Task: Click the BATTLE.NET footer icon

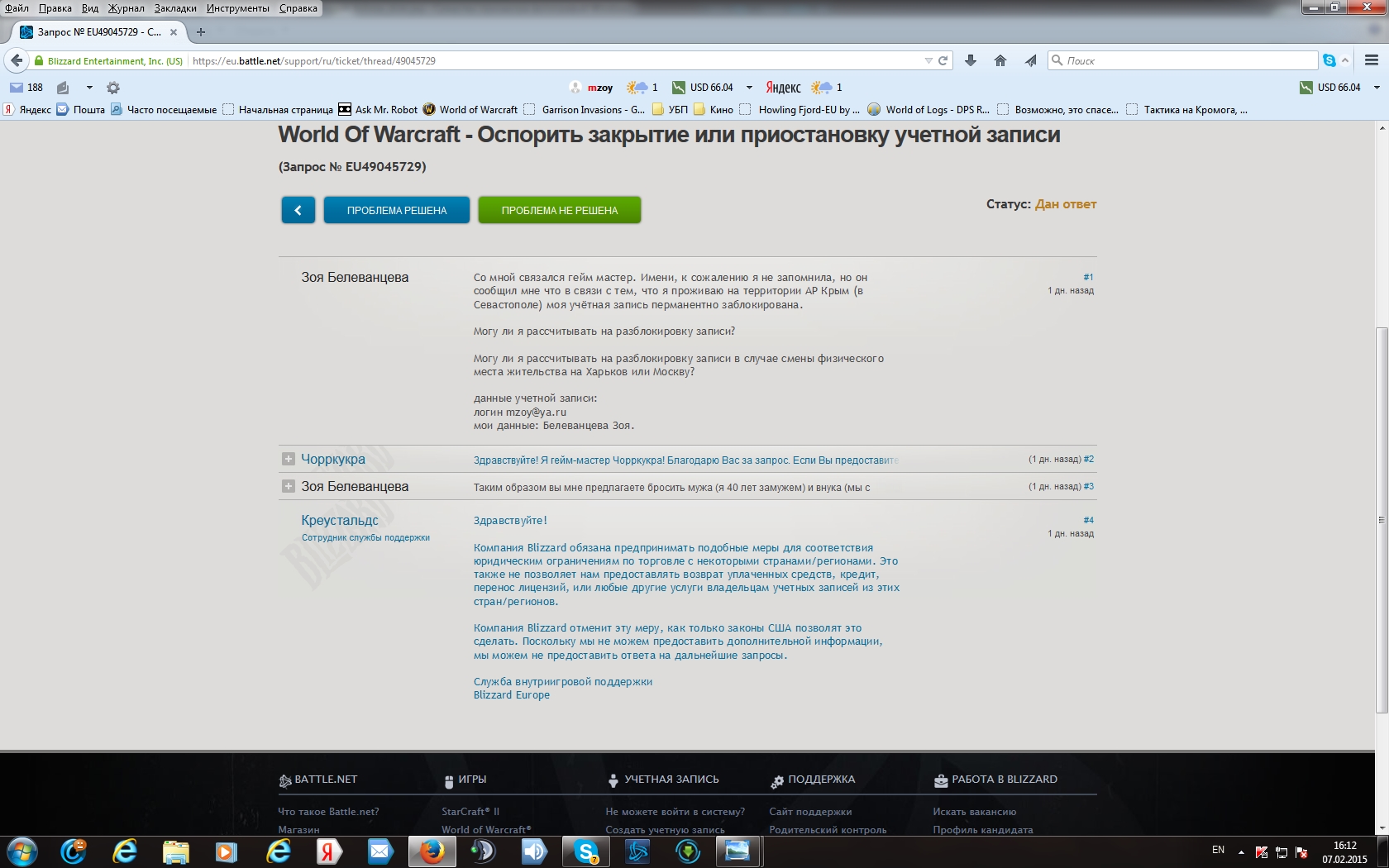Action: (x=285, y=780)
